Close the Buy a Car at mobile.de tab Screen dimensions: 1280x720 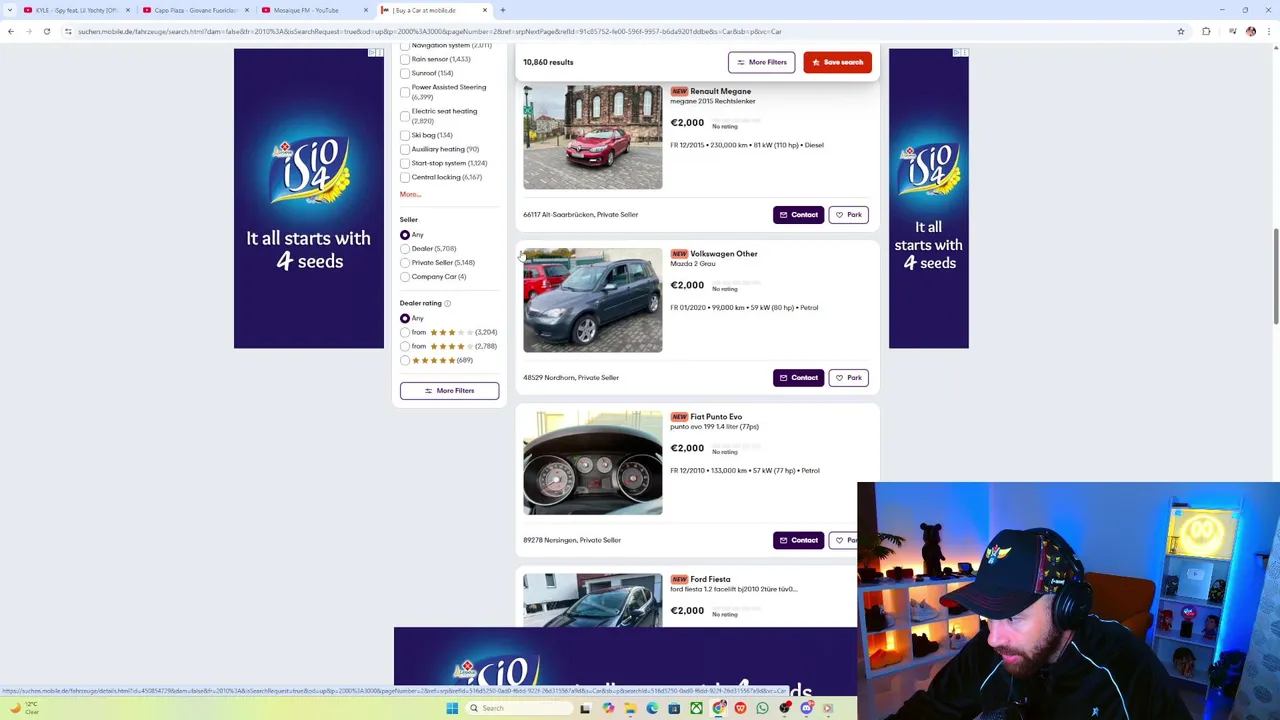coord(485,10)
